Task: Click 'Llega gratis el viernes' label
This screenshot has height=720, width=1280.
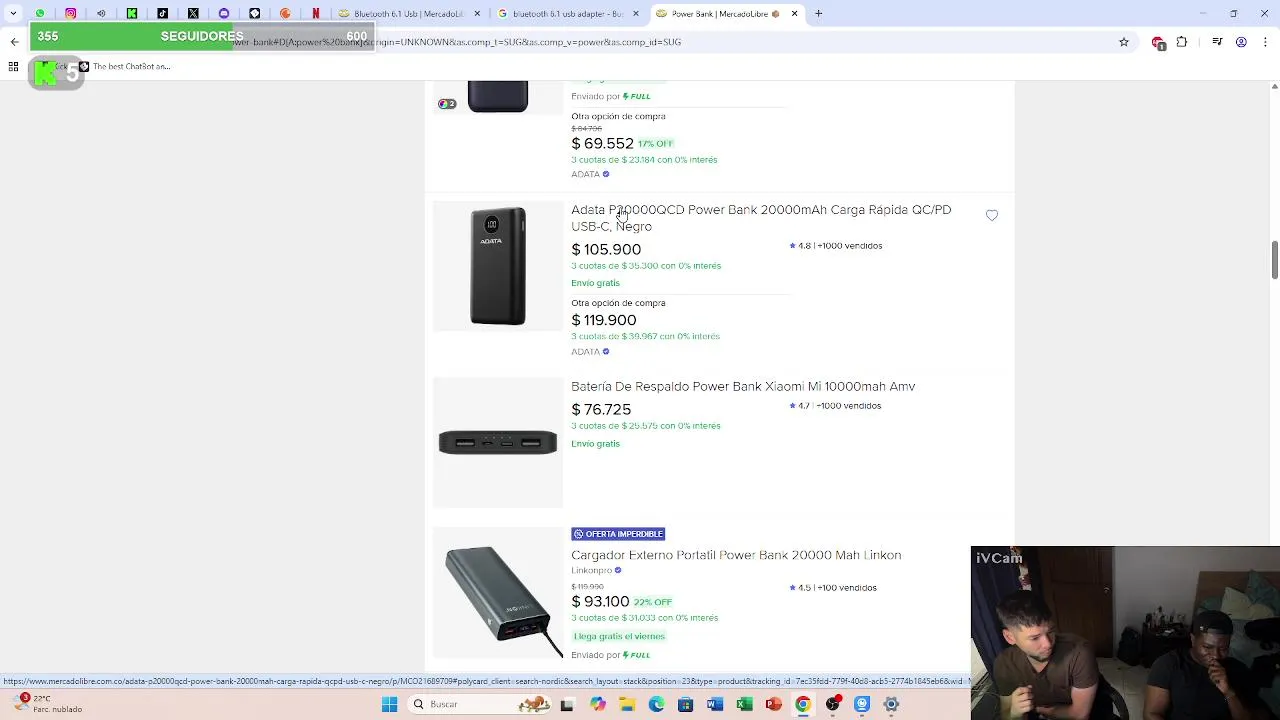Action: pyautogui.click(x=619, y=636)
